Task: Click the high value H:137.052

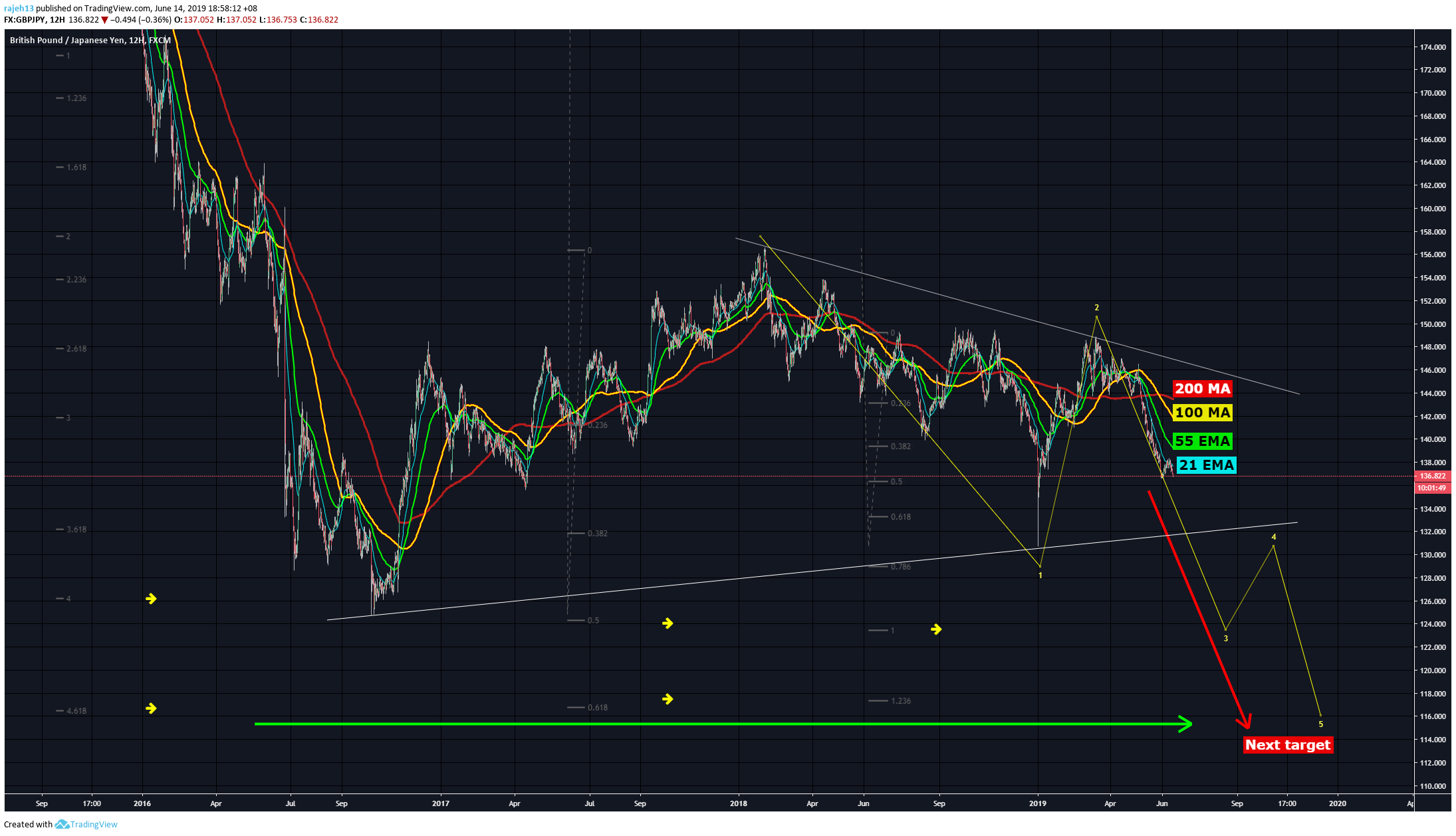Action: [x=236, y=20]
